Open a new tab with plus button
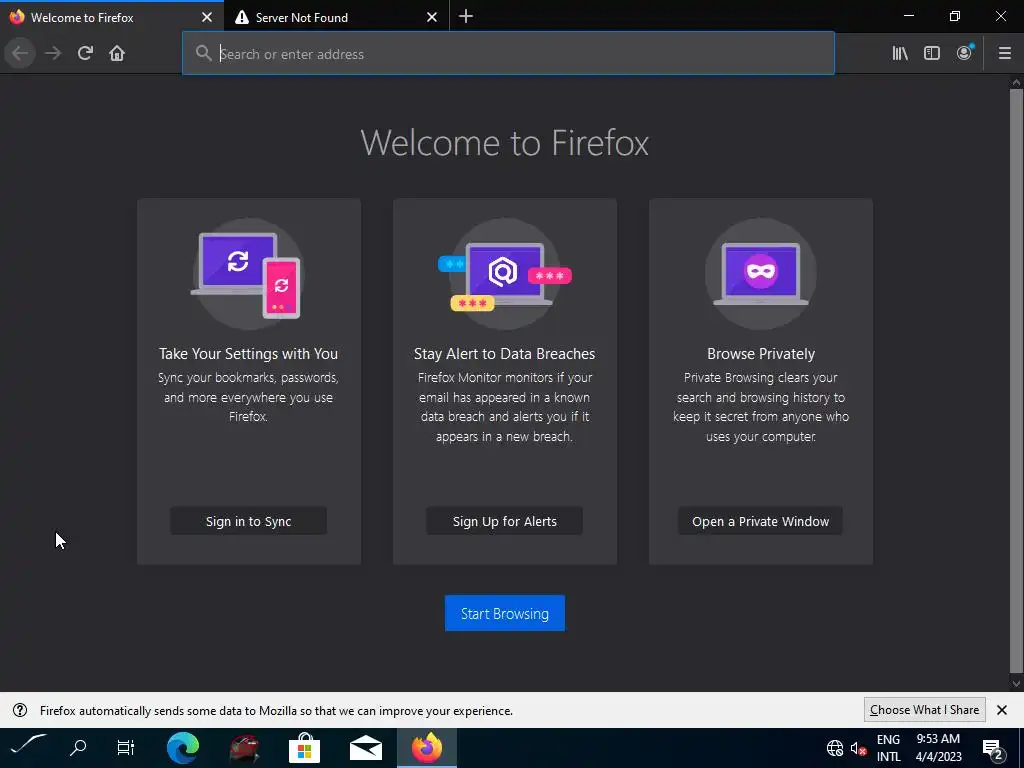The image size is (1024, 768). click(466, 17)
